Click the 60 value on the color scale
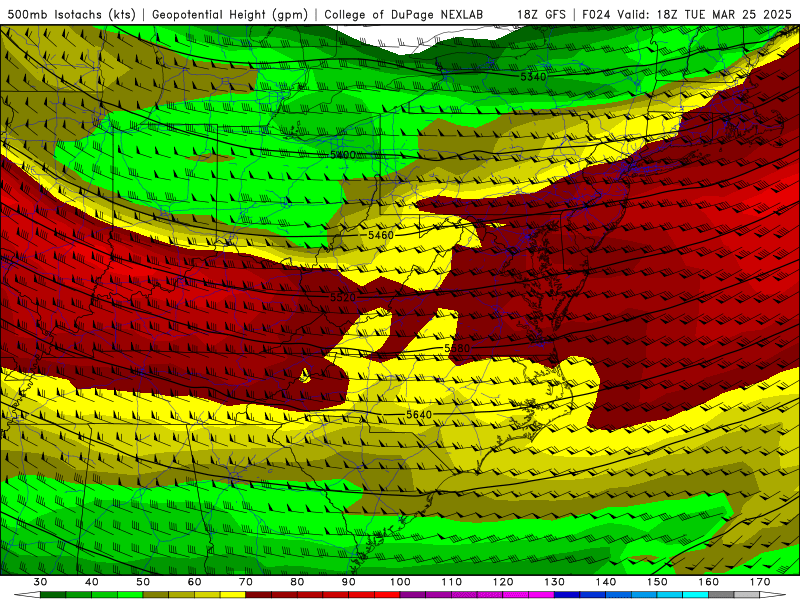 194,582
